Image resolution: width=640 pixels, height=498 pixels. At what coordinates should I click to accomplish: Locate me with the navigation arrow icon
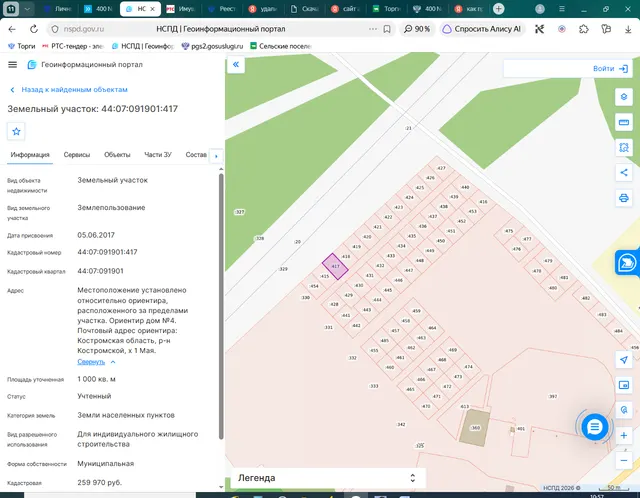click(624, 360)
